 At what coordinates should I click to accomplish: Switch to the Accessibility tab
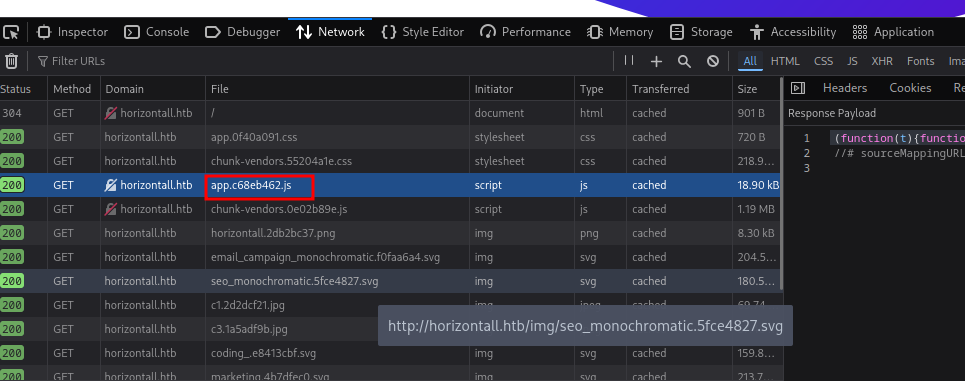tap(793, 32)
